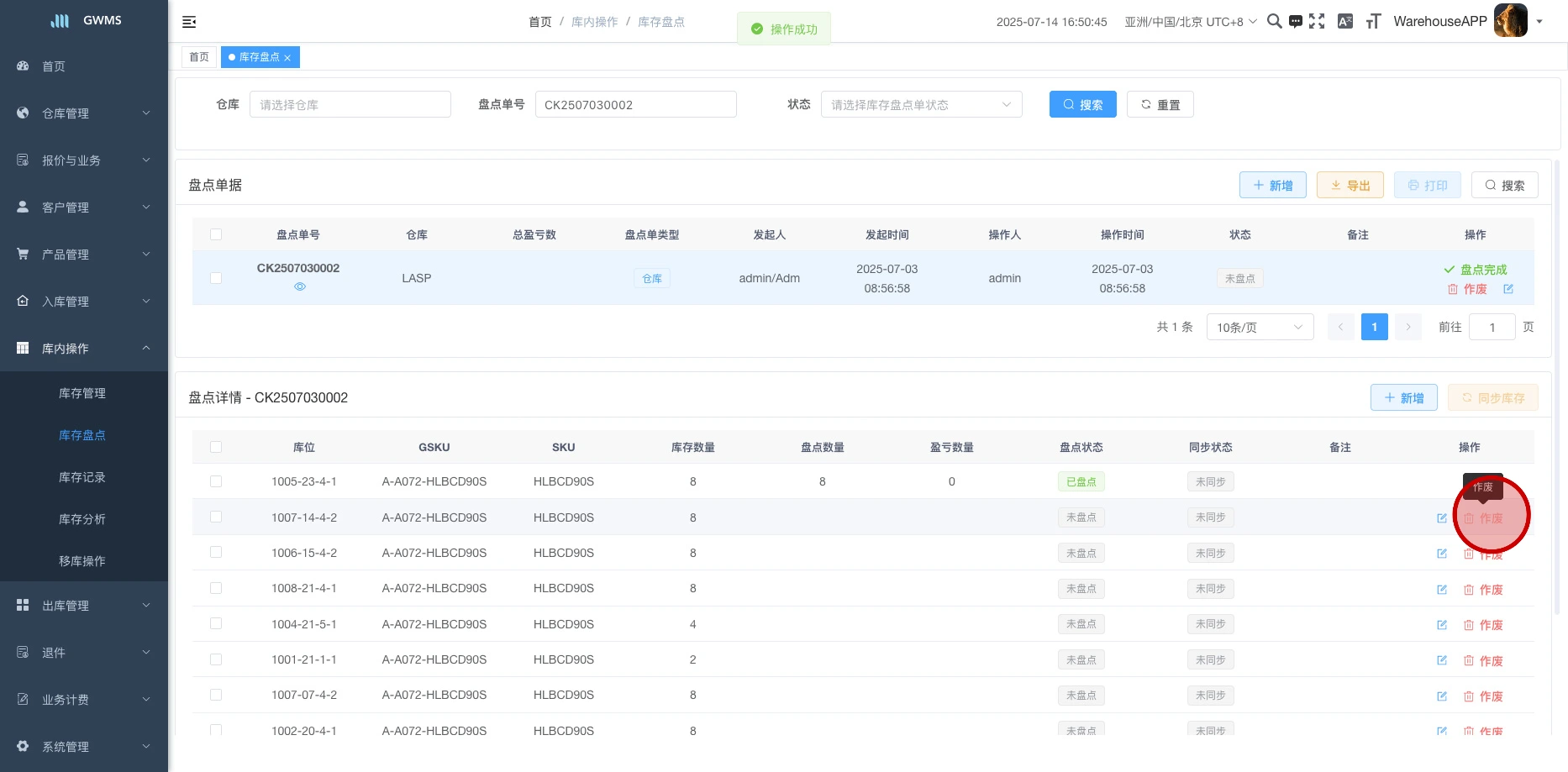The height and width of the screenshot is (772, 1568).
Task: Switch to the 首页 tab
Action: [199, 57]
